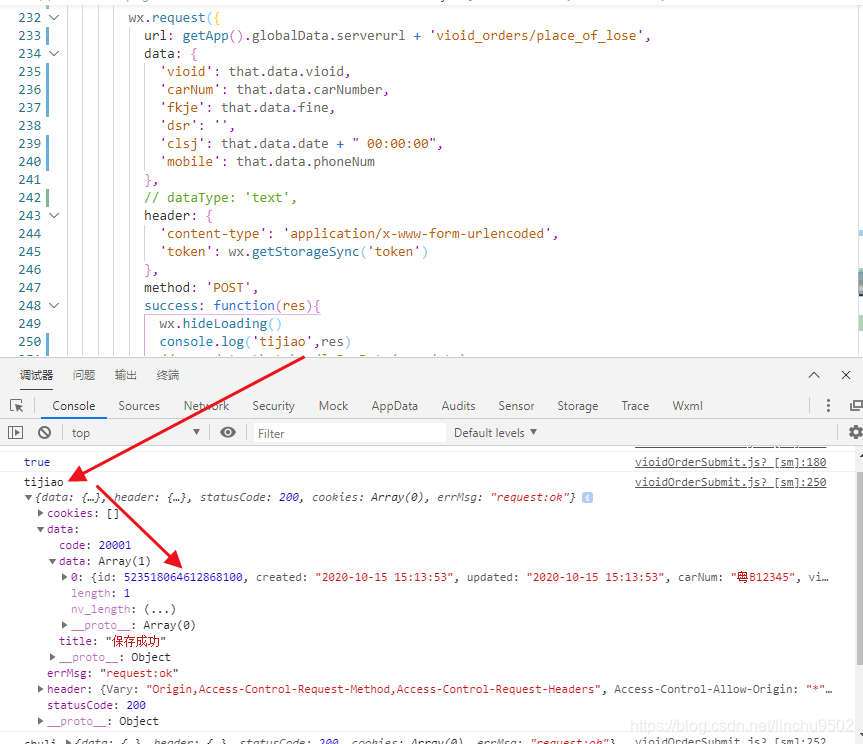
Task: Select the 输出 panel tab
Action: (125, 375)
